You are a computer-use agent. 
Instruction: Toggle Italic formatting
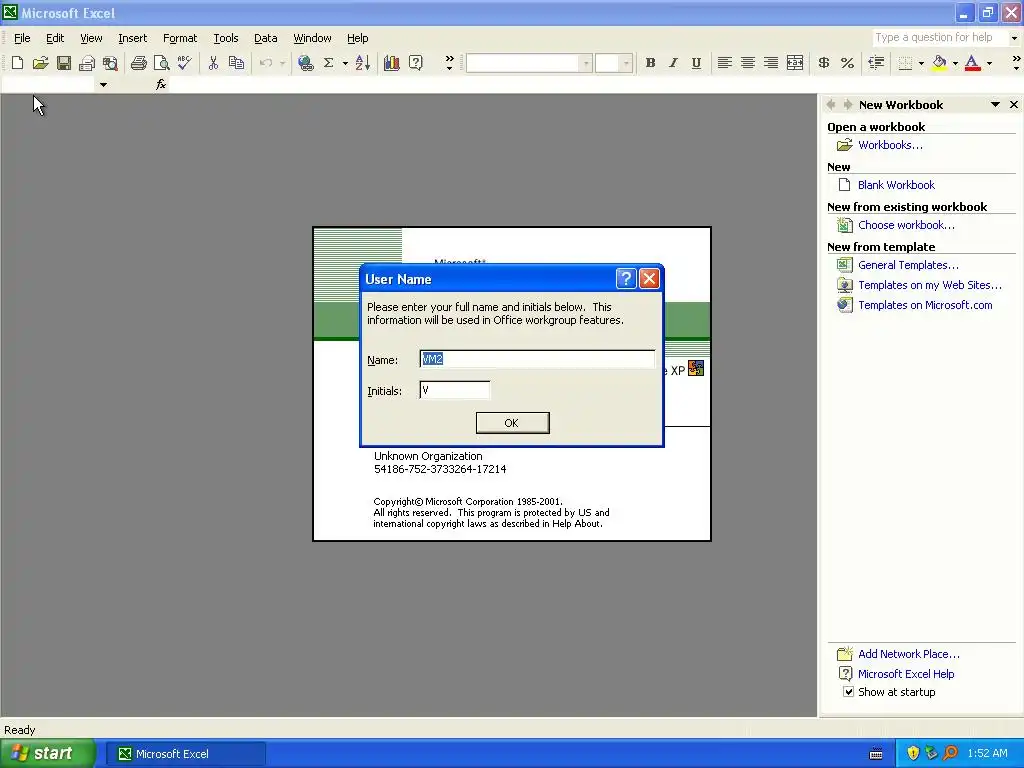click(x=673, y=63)
